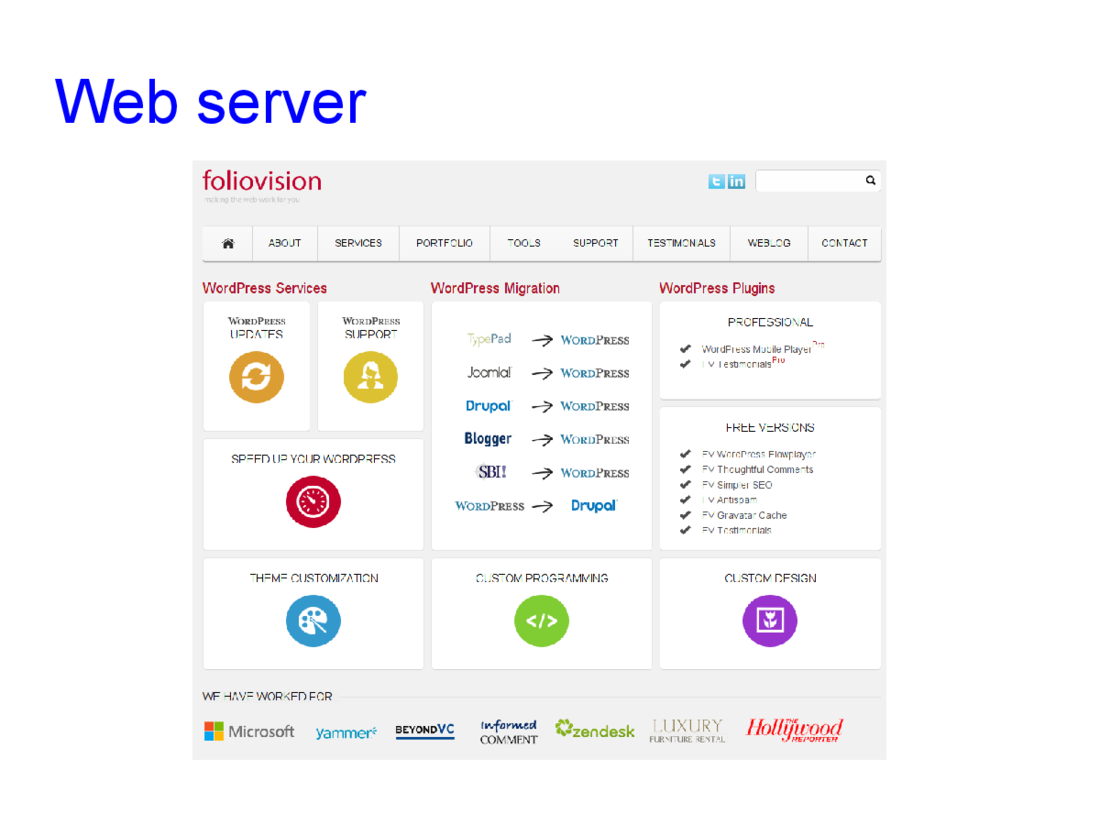Image resolution: width=1100 pixels, height=825 pixels.
Task: Click the yellow WordPress Support person icon
Action: tap(370, 377)
